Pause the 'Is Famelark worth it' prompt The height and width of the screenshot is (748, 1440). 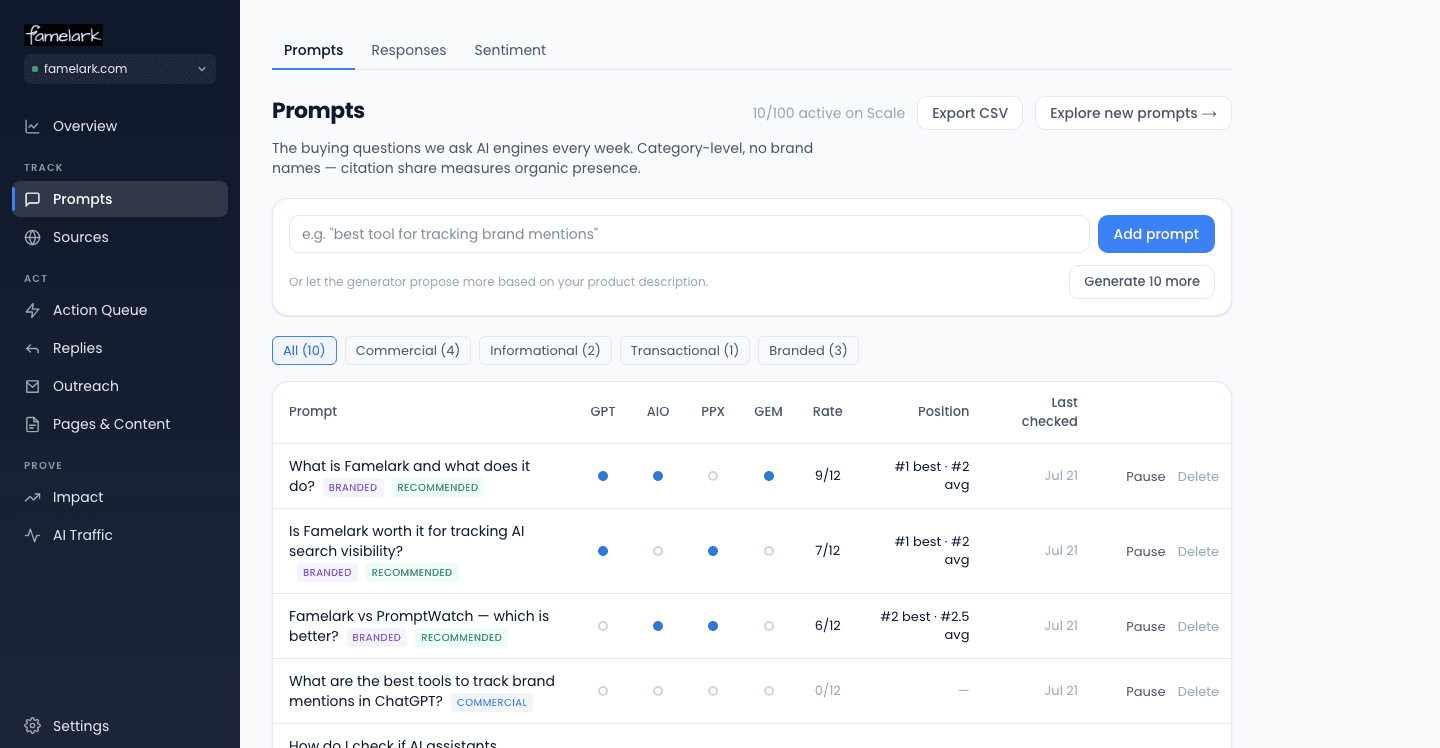click(1145, 551)
